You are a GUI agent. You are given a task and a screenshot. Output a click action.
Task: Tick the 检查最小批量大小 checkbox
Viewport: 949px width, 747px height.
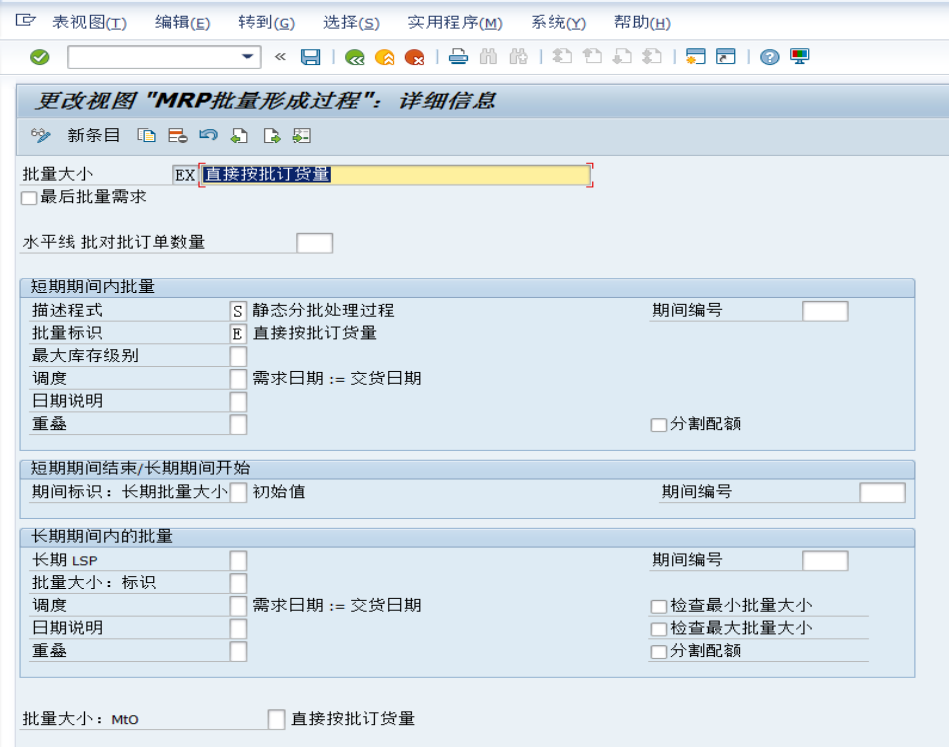coord(658,607)
